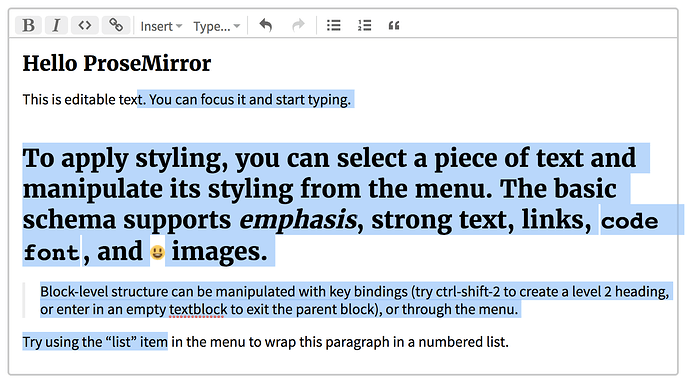Click the paragraph starting 'Try using the'
This screenshot has height=385, width=690.
[x=265, y=342]
